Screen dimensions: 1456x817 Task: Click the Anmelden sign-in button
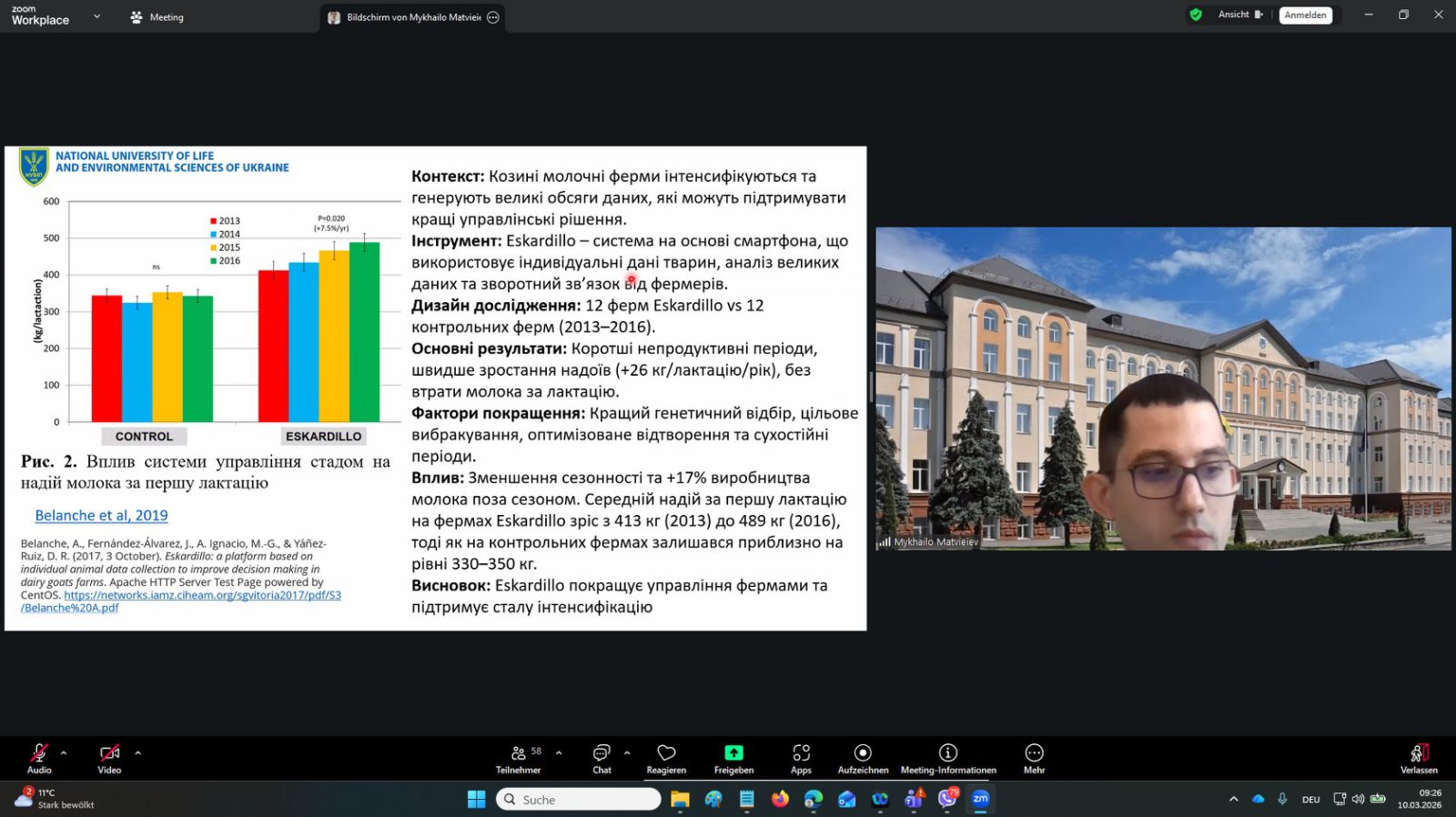click(x=1305, y=15)
